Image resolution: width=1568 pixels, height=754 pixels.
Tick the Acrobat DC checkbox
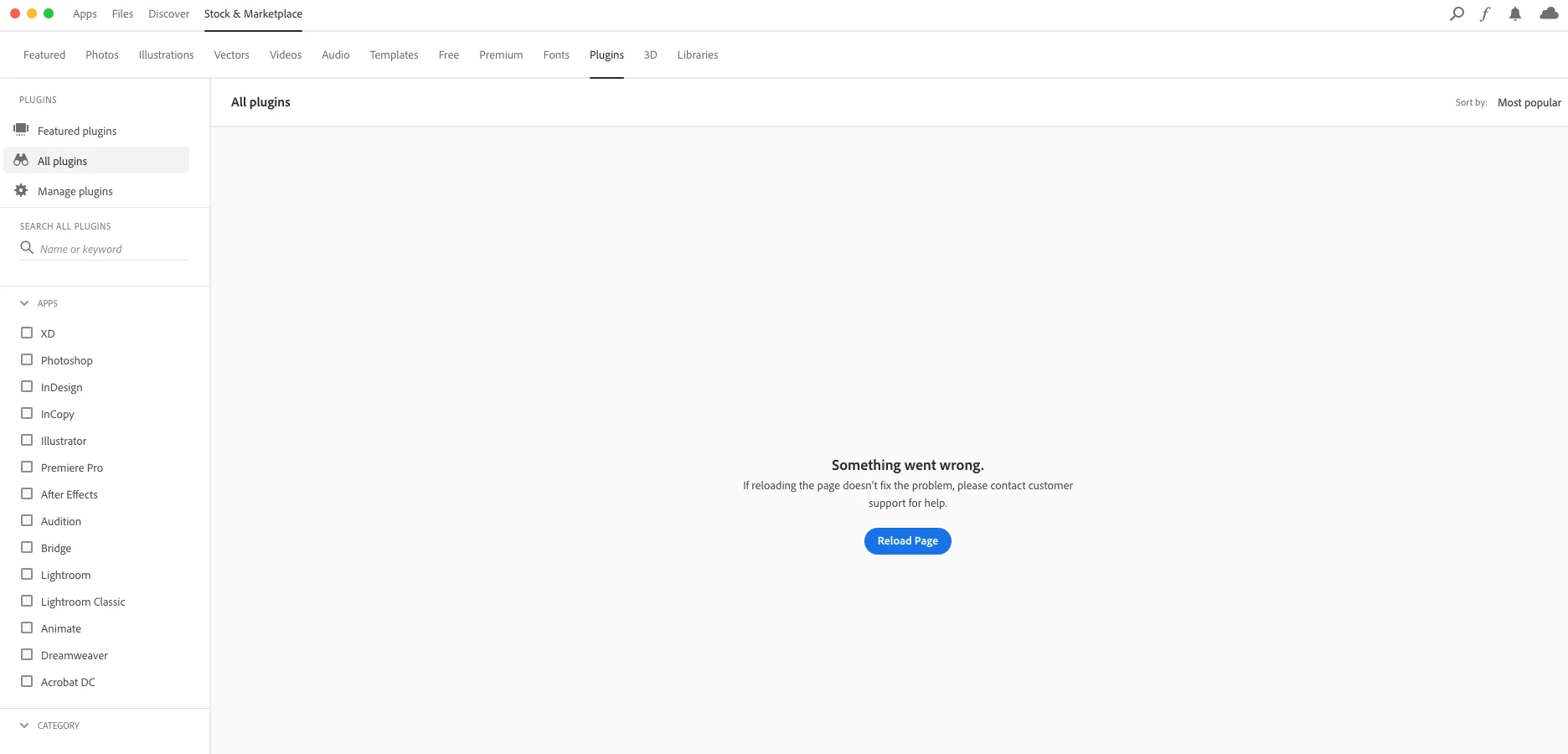tap(27, 681)
